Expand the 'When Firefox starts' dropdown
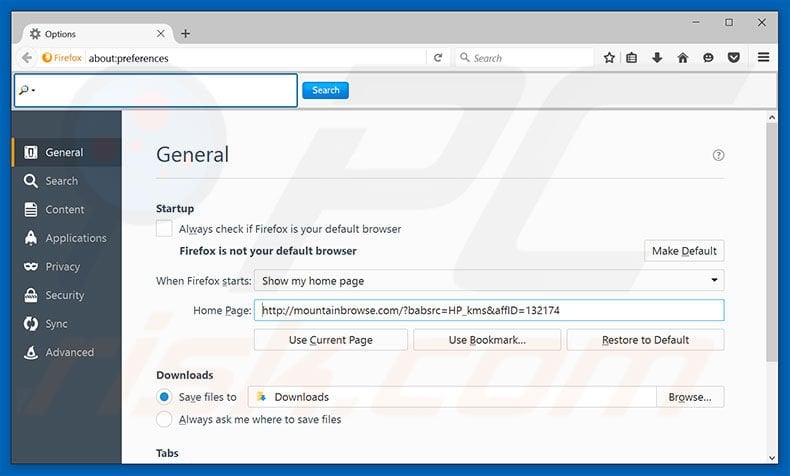This screenshot has width=790, height=476. 489,281
